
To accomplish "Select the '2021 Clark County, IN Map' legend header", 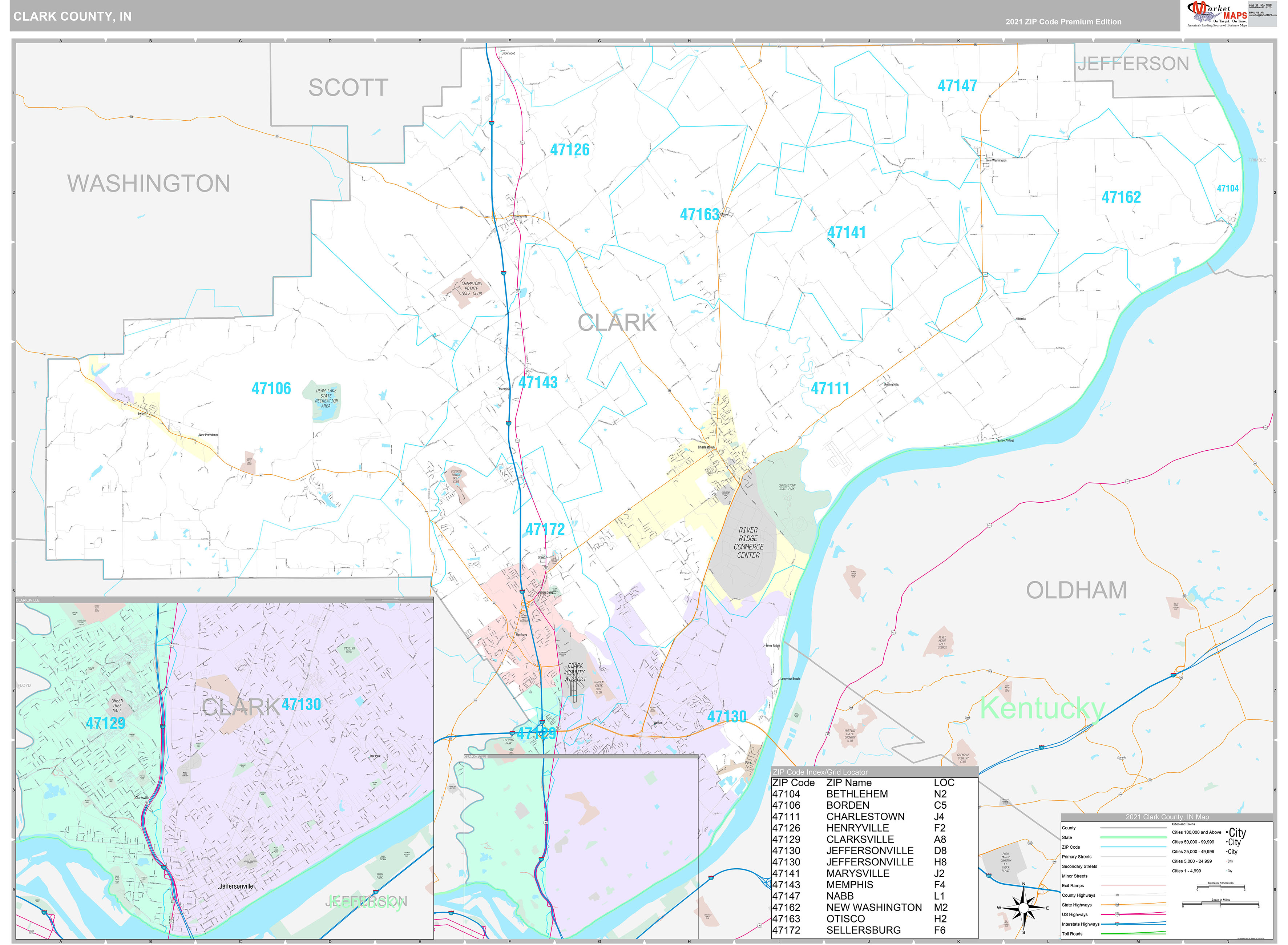I will (x=1167, y=817).
